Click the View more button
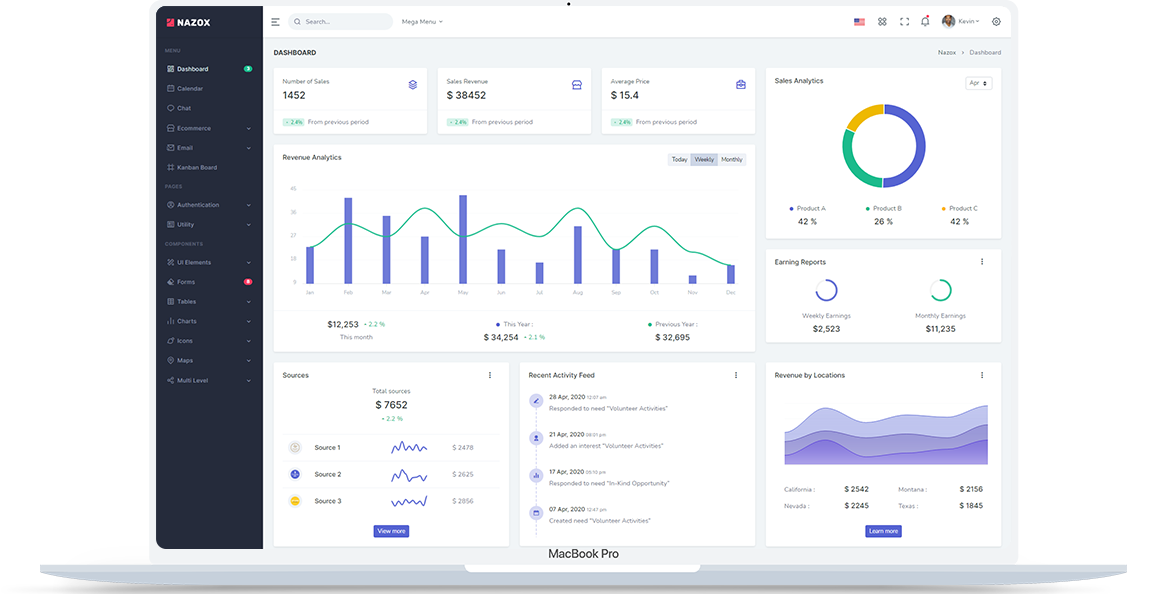This screenshot has height=594, width=1175. (x=391, y=531)
